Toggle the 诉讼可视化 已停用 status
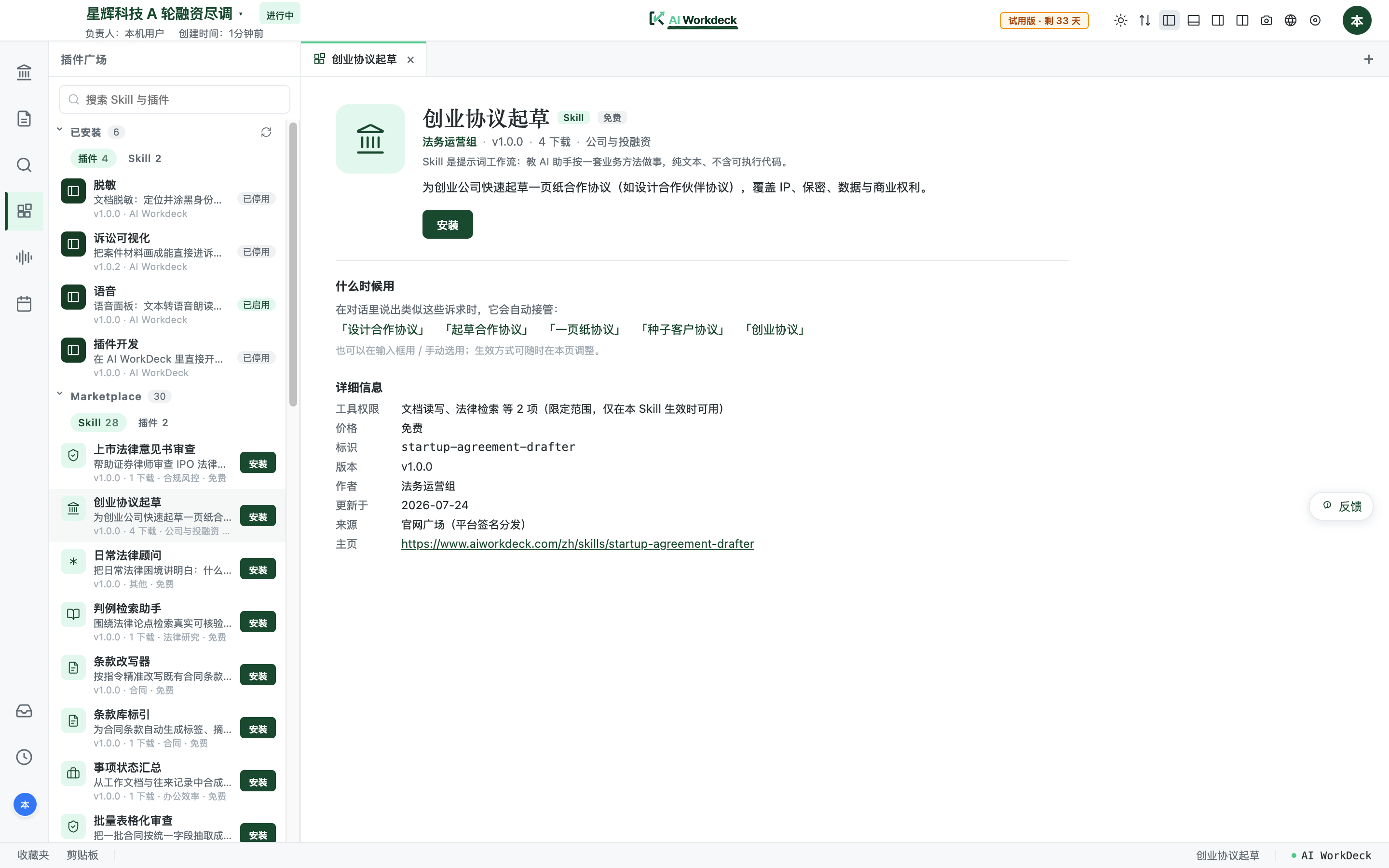 (256, 252)
